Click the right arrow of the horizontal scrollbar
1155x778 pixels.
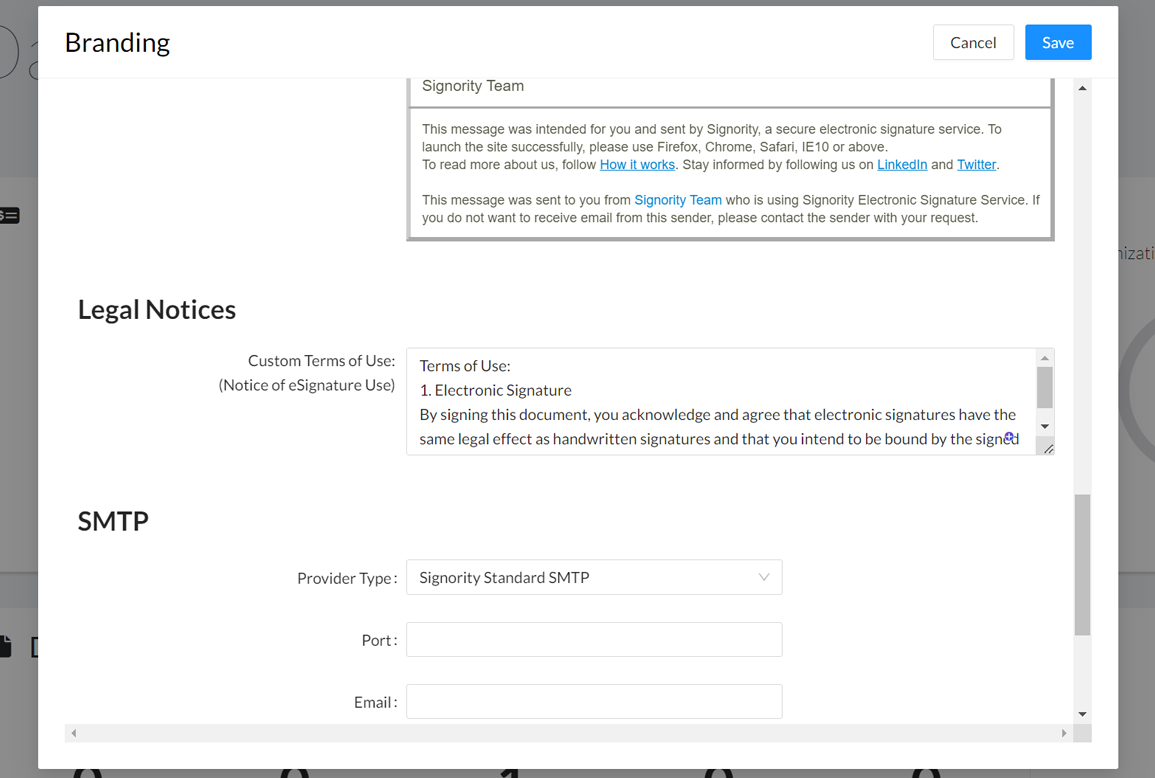click(x=1062, y=733)
